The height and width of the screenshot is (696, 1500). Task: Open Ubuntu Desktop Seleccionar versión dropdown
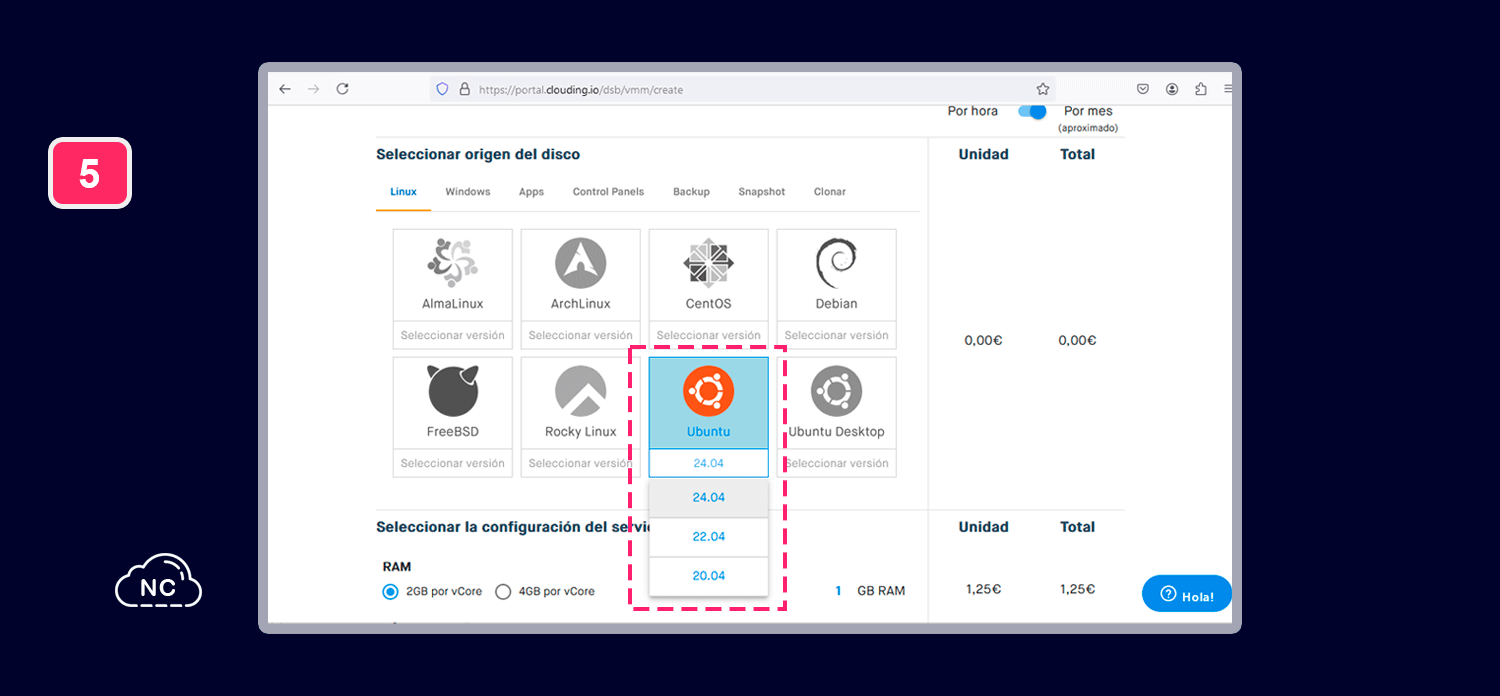(836, 463)
